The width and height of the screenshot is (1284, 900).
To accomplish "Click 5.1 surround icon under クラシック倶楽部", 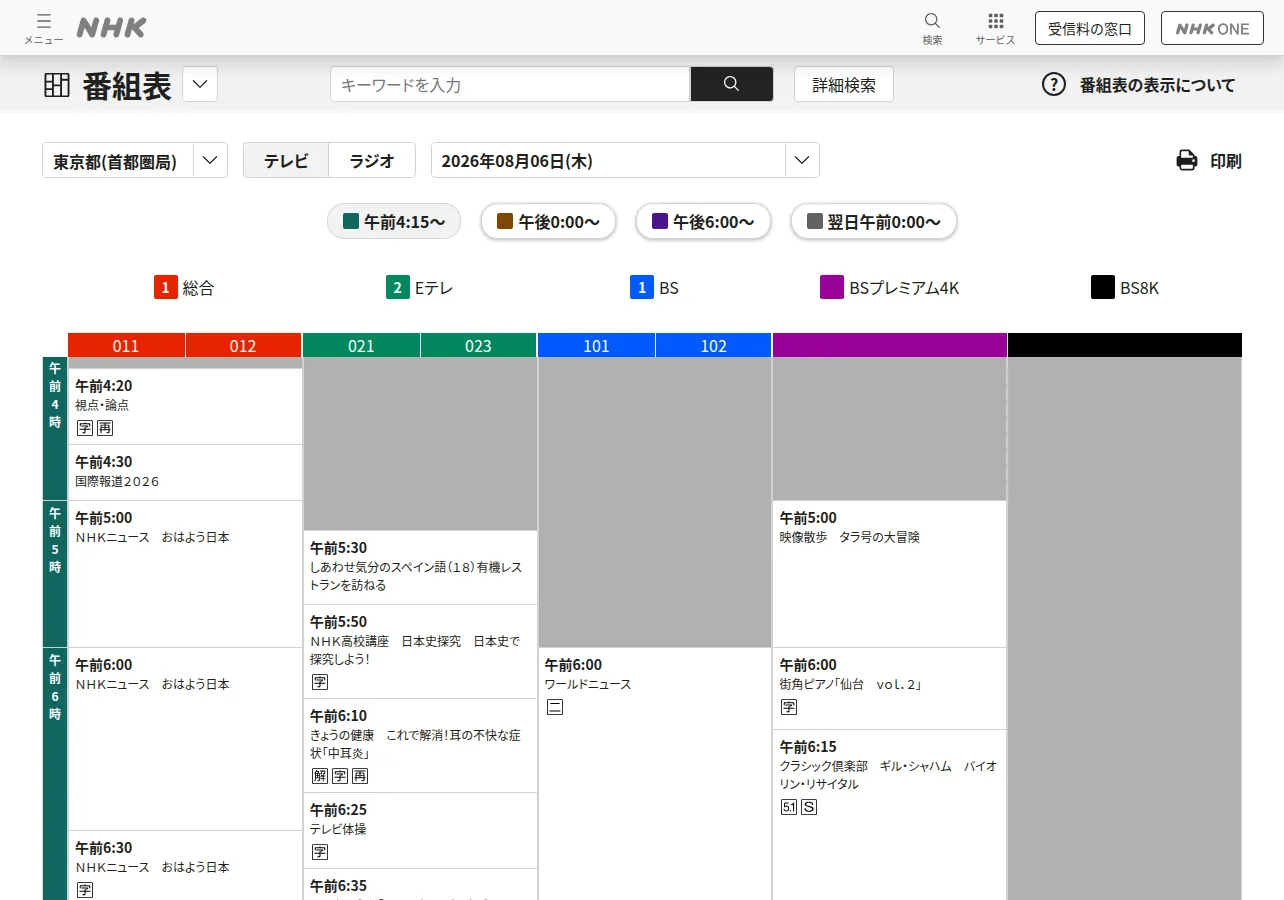I will pos(789,806).
